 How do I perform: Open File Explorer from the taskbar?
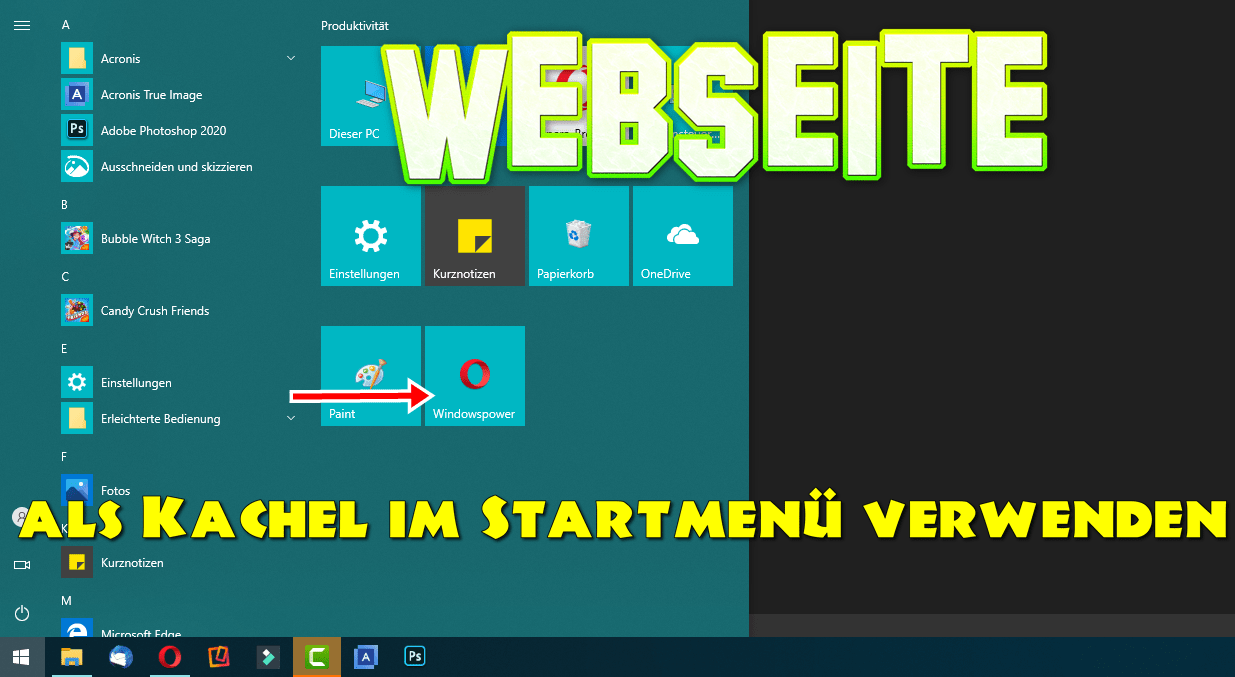click(x=71, y=657)
